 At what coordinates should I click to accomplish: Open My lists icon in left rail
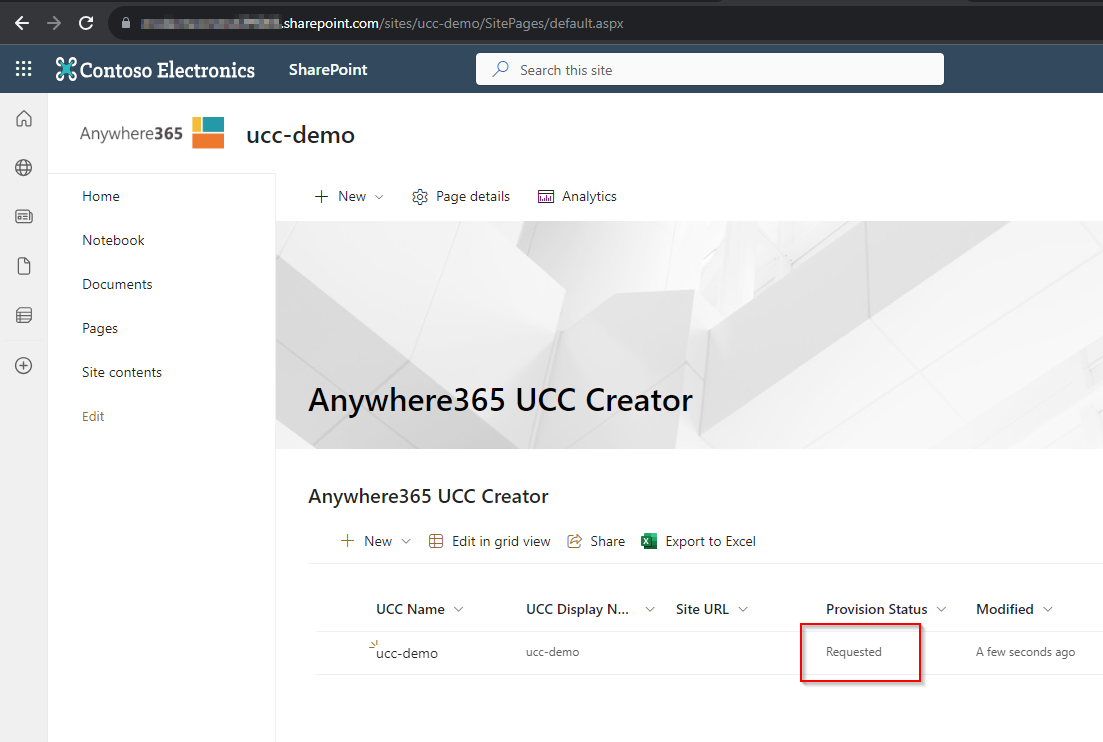point(24,316)
